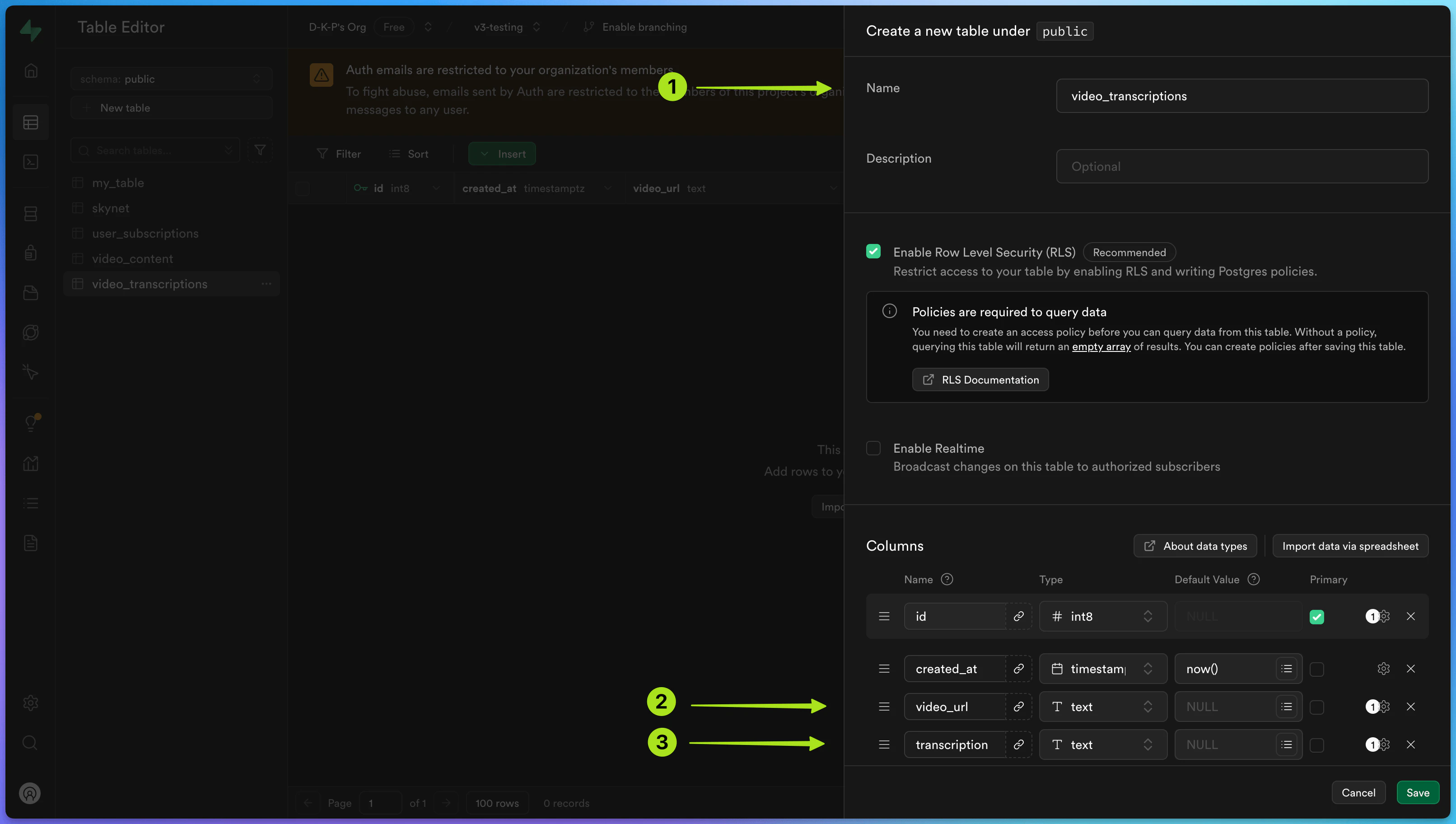
Task: Click the green Save button
Action: tap(1417, 792)
